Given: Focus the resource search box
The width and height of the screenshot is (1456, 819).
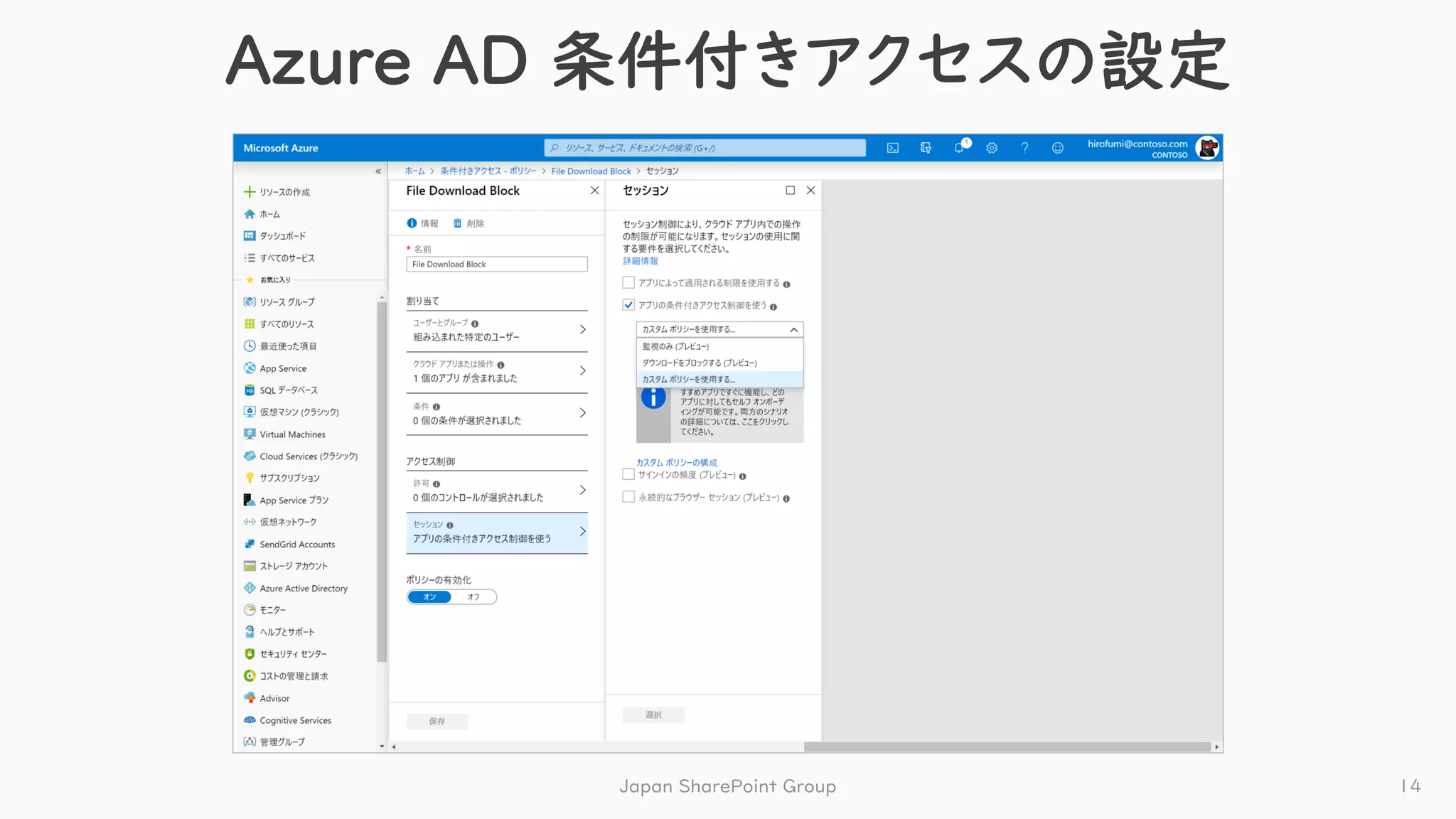Looking at the screenshot, I should (705, 148).
